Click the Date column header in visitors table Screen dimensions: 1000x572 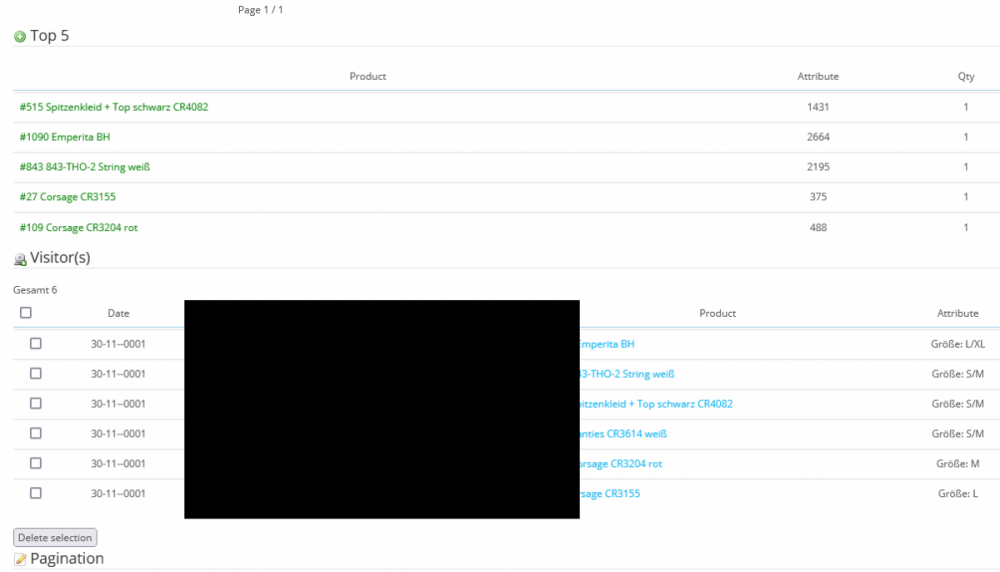pos(118,314)
